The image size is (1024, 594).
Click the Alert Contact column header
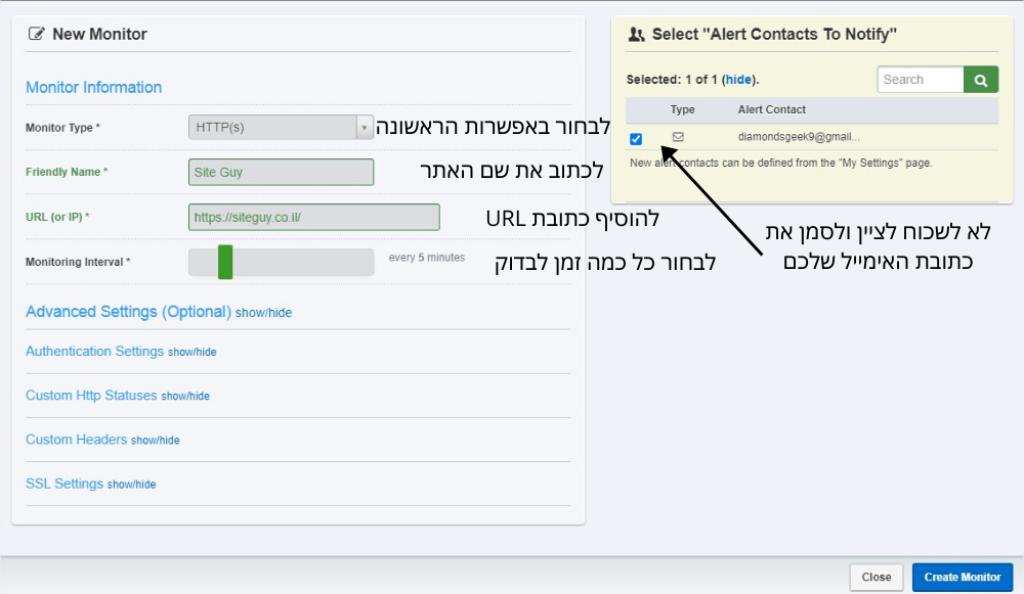[771, 110]
